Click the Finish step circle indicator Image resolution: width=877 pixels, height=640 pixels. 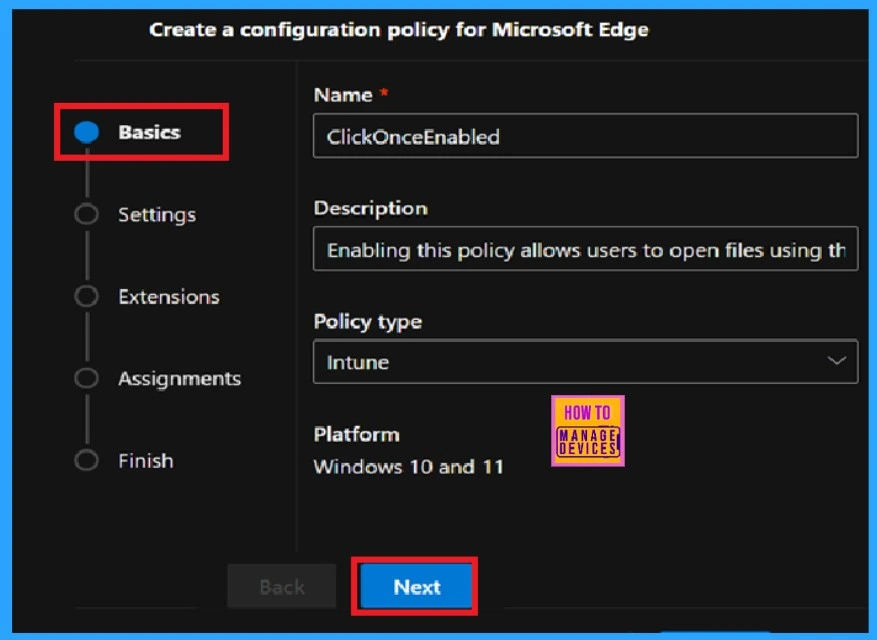(87, 461)
